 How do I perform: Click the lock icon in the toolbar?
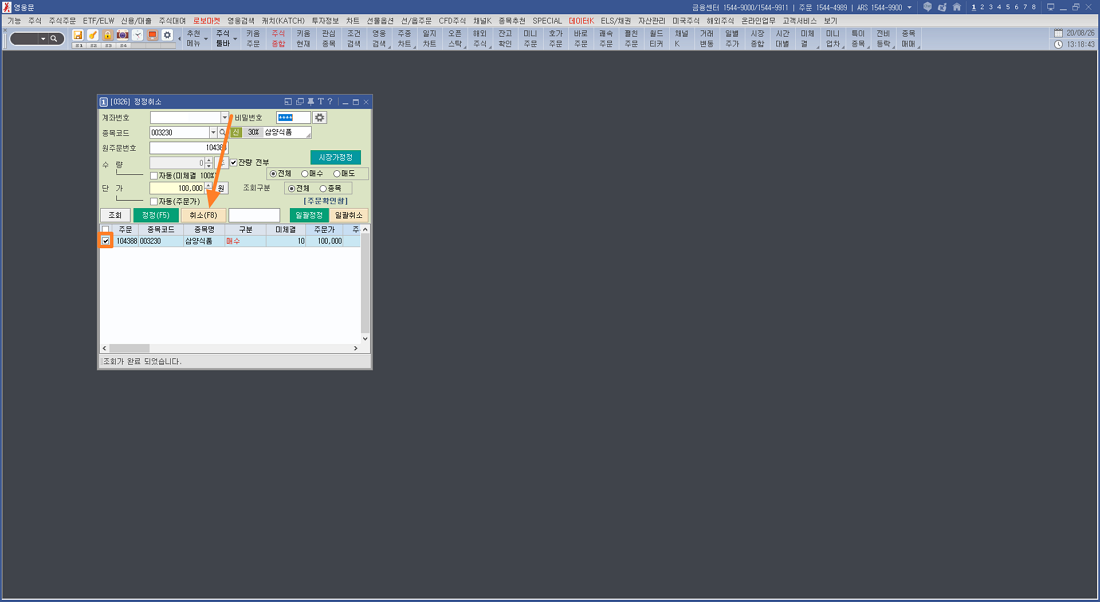(x=107, y=35)
